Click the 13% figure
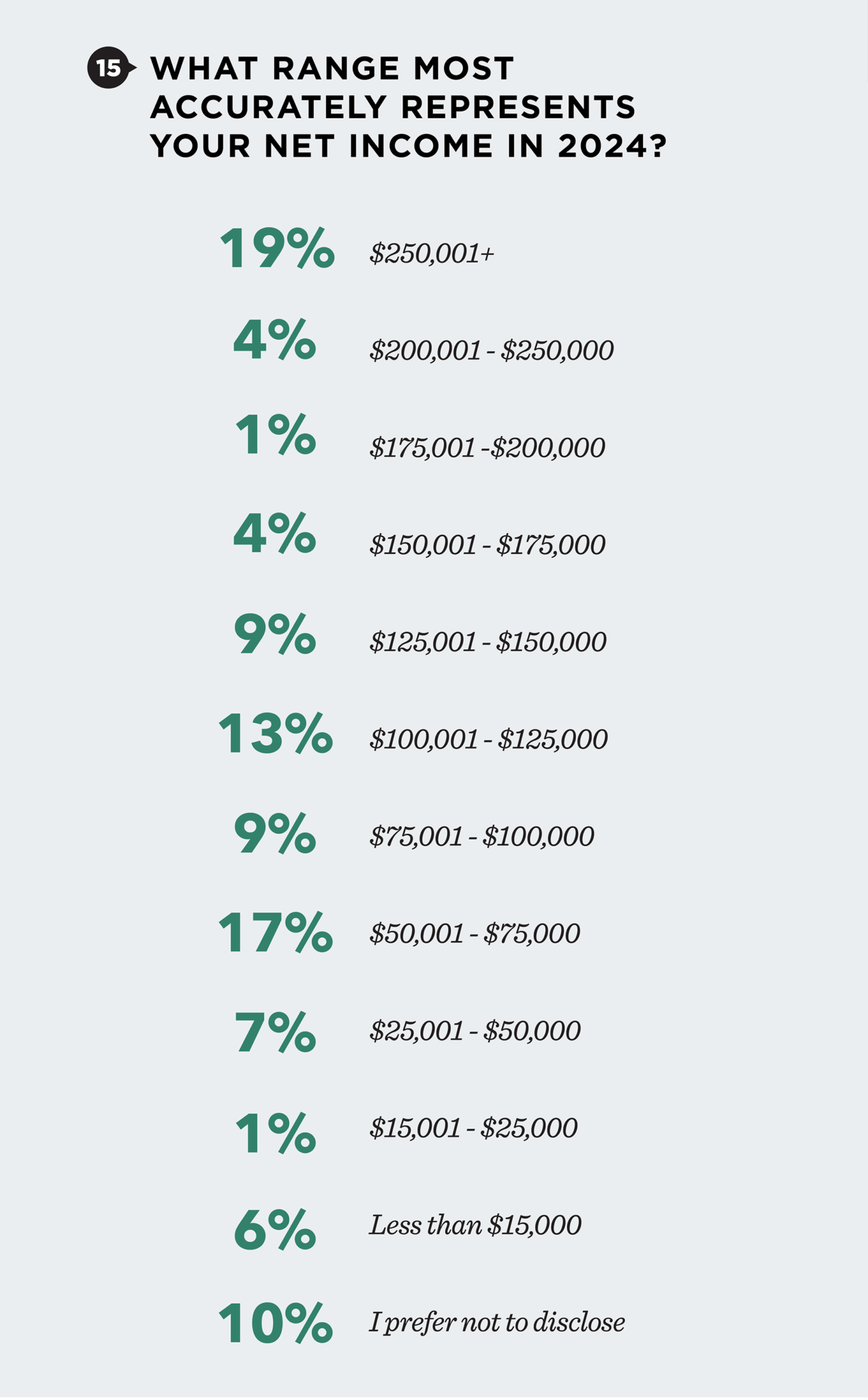Image resolution: width=868 pixels, height=1400 pixels. coord(275,734)
